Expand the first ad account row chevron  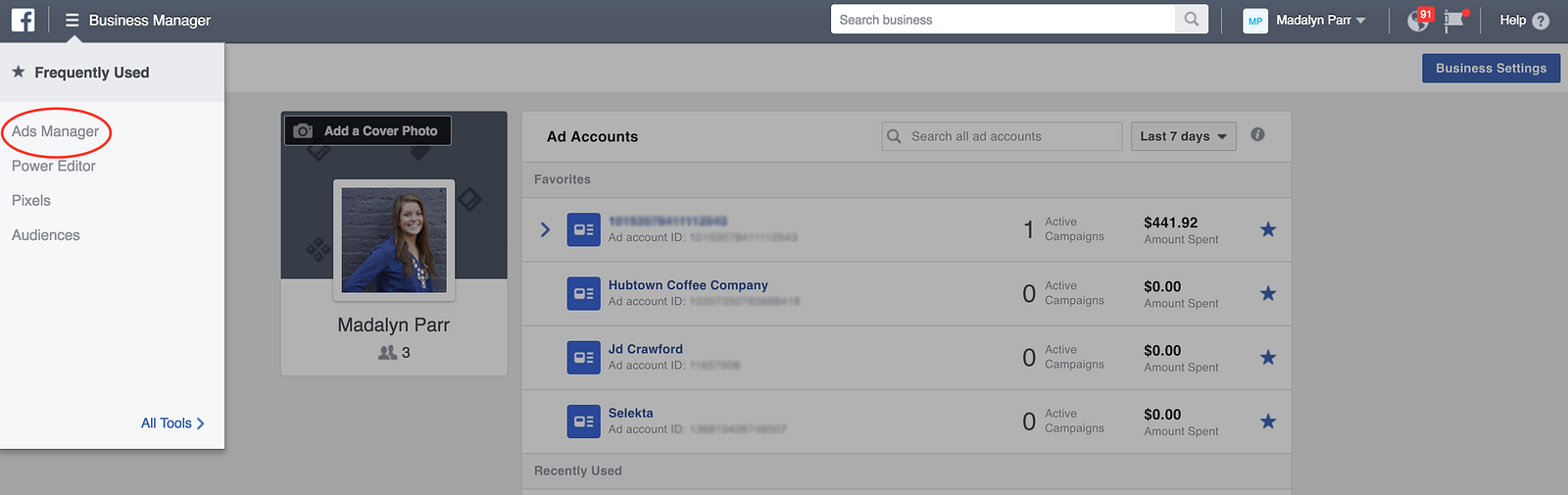[546, 229]
